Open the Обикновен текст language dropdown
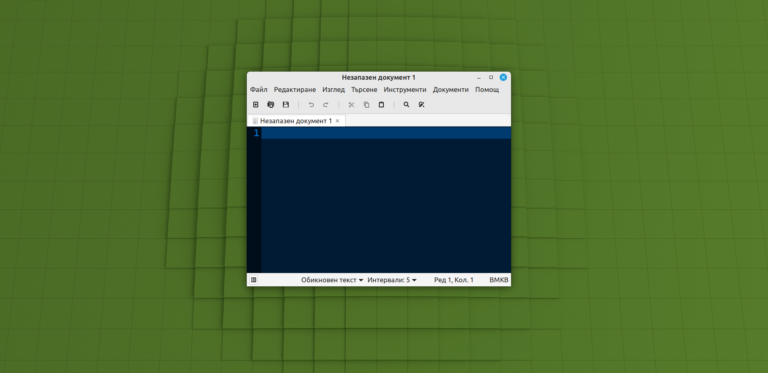Viewport: 768px width, 373px height. pos(332,280)
